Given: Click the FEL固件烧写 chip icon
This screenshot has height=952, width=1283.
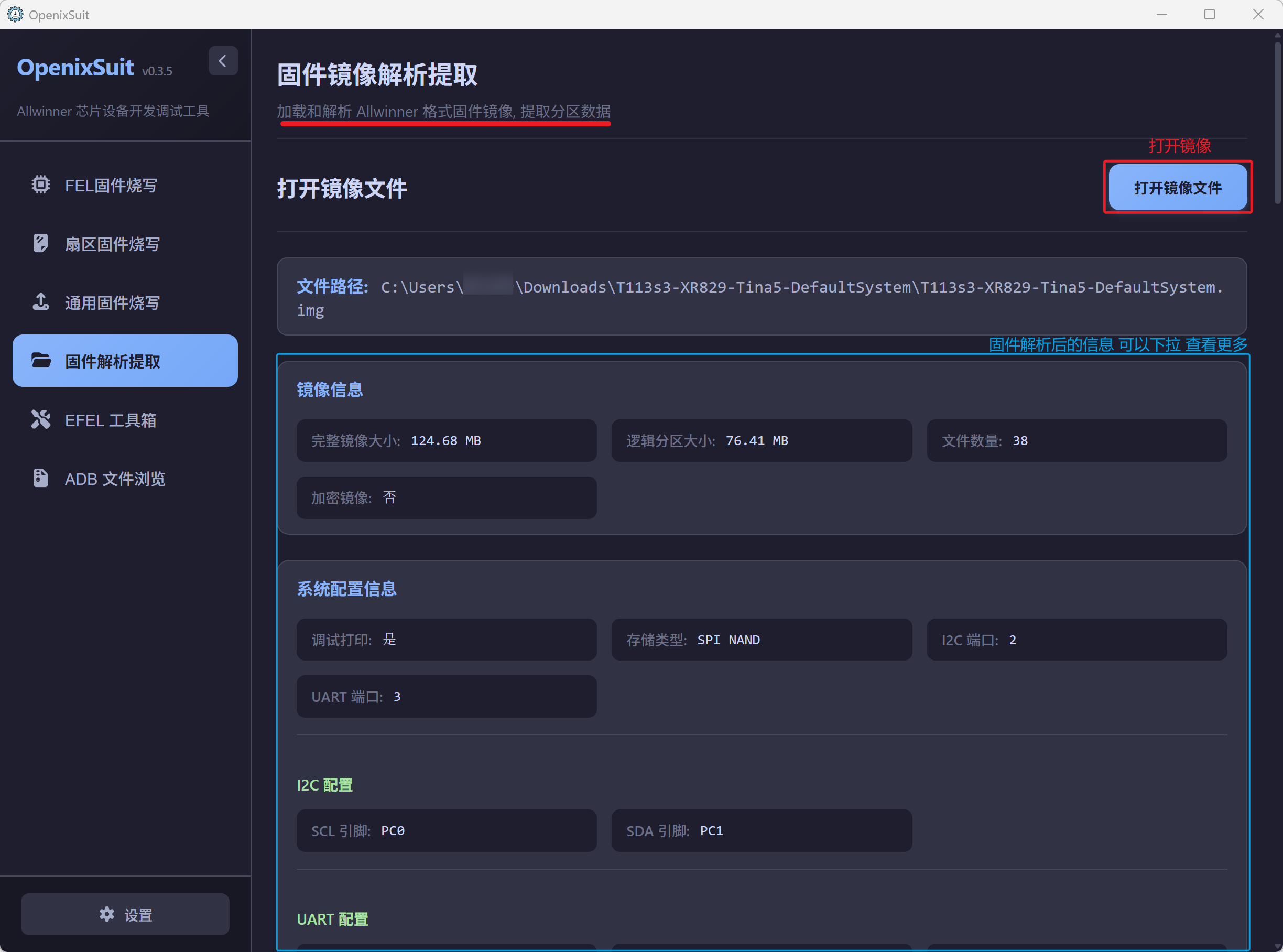Looking at the screenshot, I should point(40,185).
